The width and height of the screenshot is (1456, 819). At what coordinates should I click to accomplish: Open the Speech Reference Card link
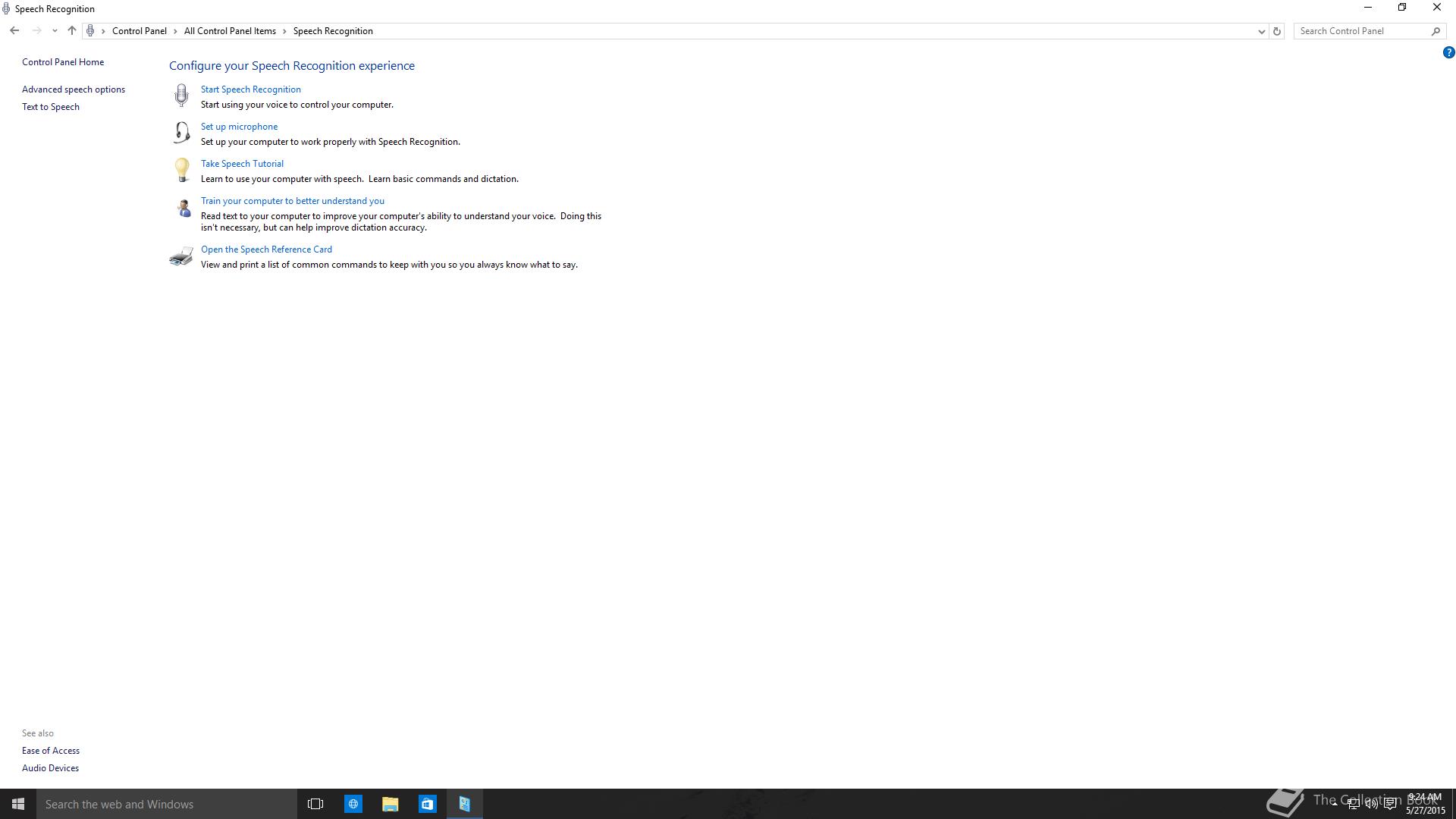(x=266, y=249)
